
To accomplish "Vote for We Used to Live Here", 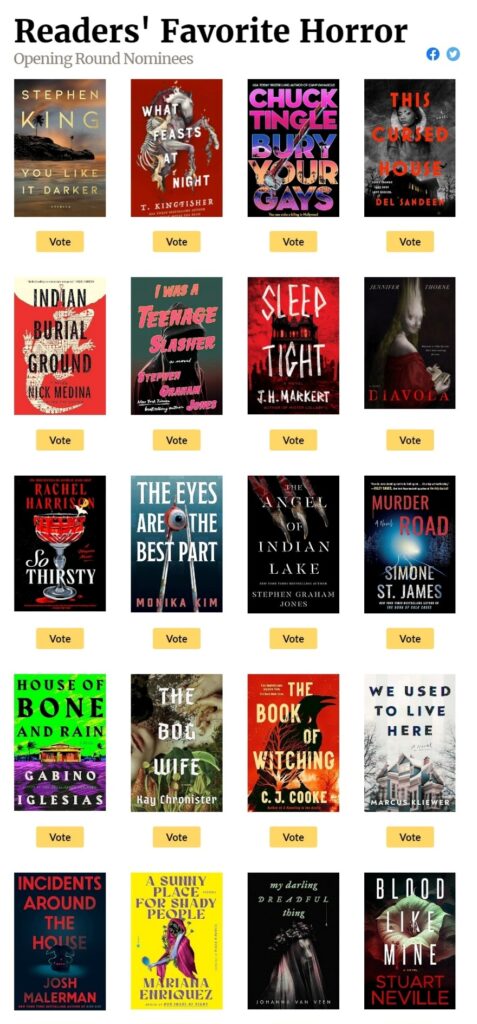I will tap(410, 837).
